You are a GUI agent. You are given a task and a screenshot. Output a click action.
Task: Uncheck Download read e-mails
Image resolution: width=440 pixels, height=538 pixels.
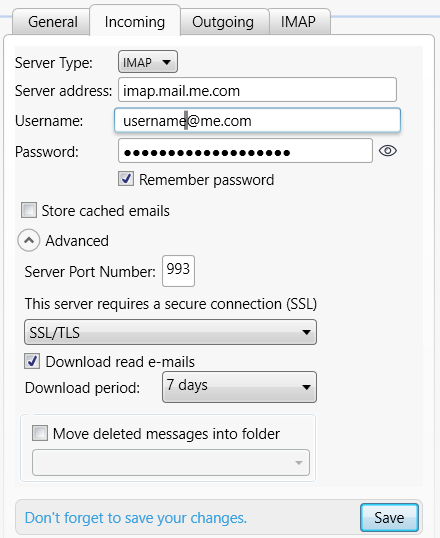click(32, 361)
